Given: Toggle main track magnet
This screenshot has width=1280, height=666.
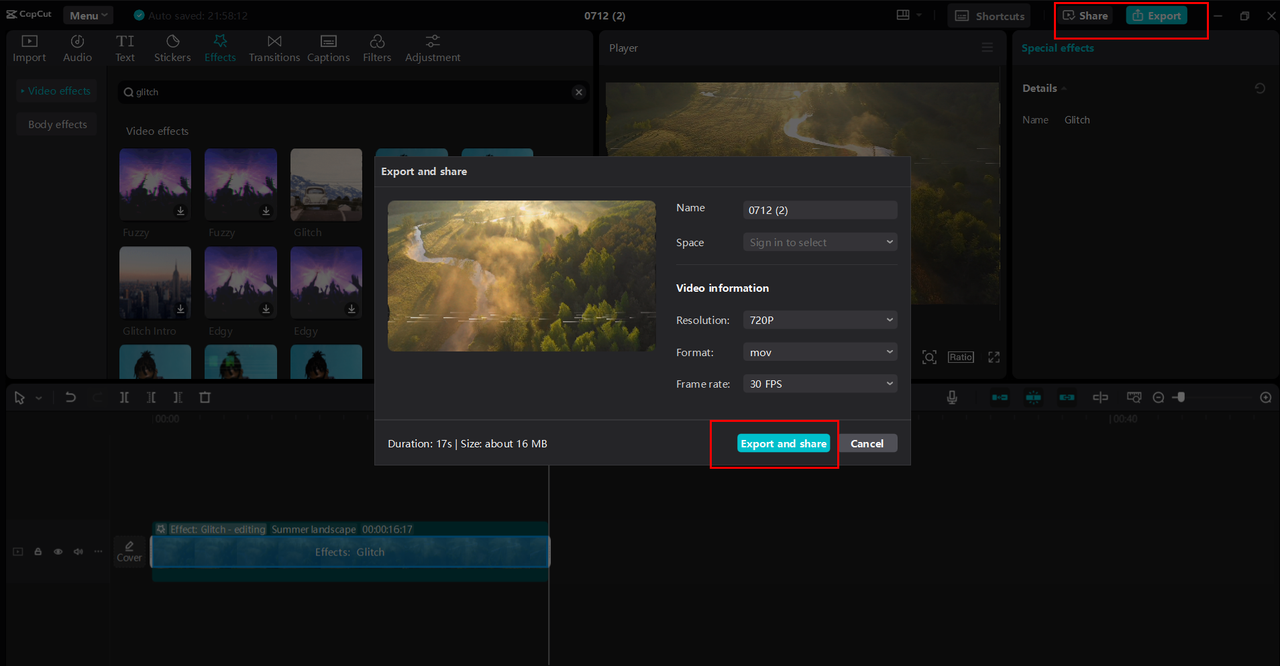Looking at the screenshot, I should coord(999,397).
